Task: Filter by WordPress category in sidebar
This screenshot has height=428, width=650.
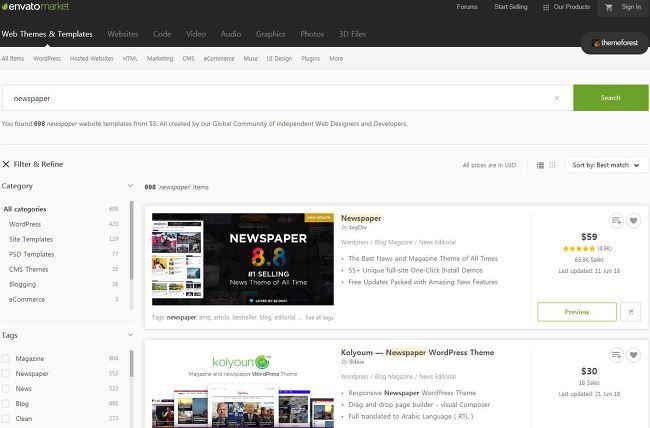Action: pyautogui.click(x=25, y=224)
